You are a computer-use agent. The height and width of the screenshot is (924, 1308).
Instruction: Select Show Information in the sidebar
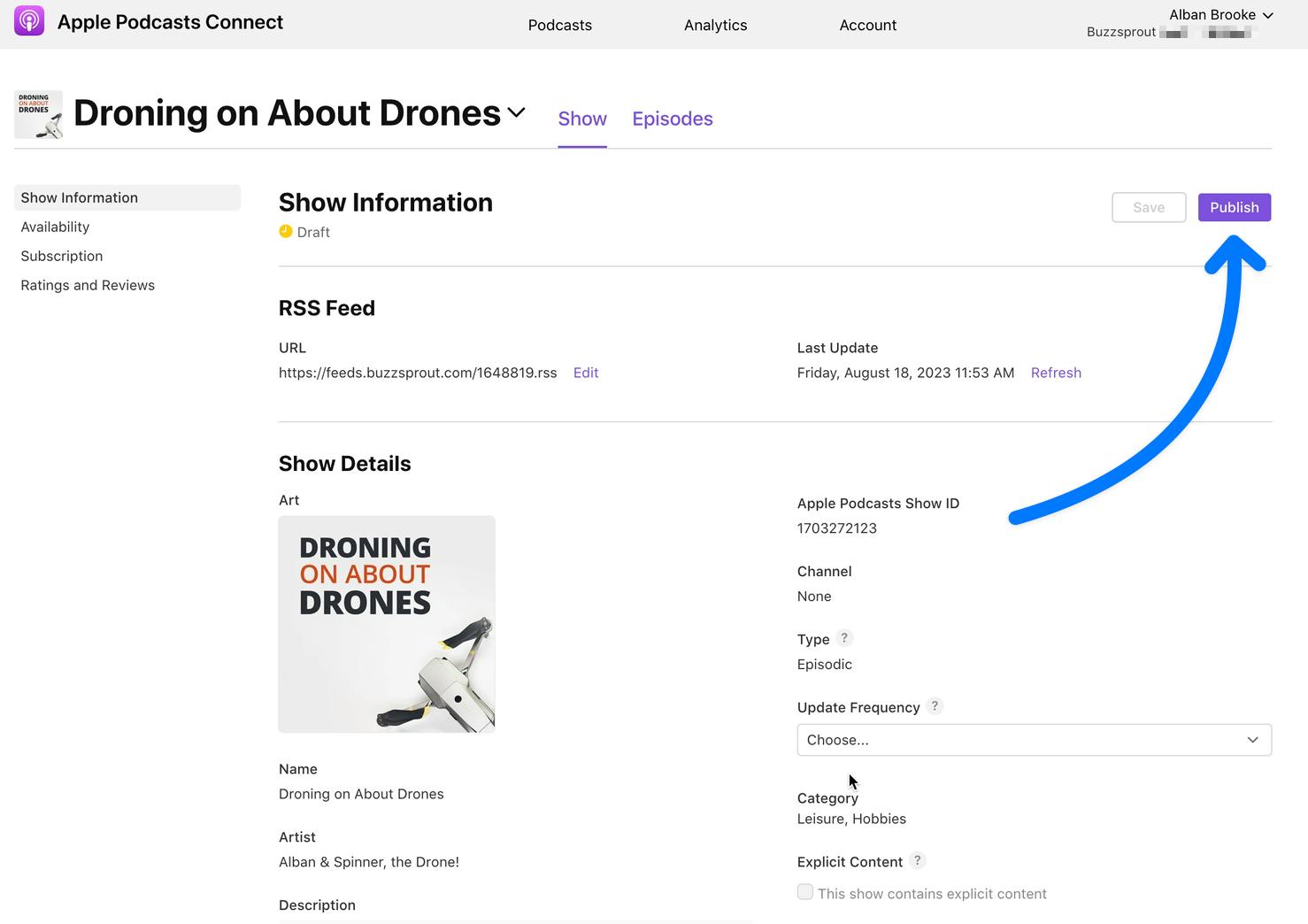(79, 197)
